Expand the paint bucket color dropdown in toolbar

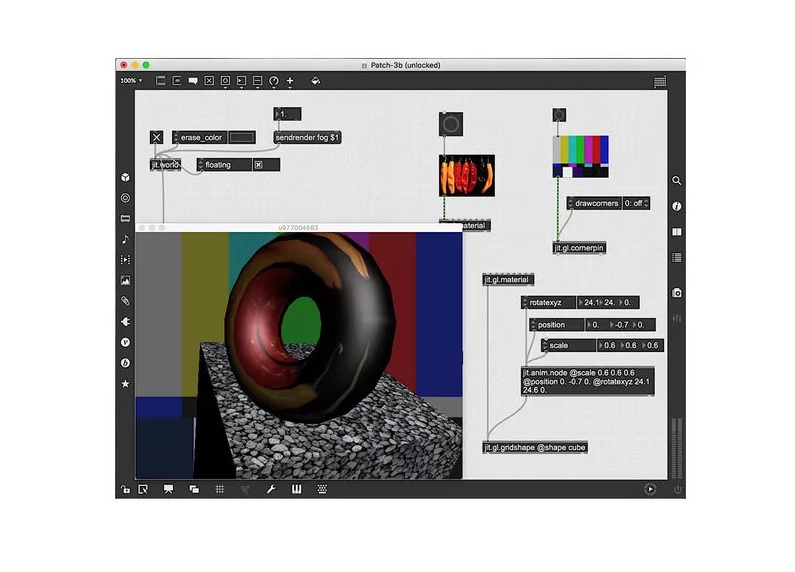pos(315,81)
